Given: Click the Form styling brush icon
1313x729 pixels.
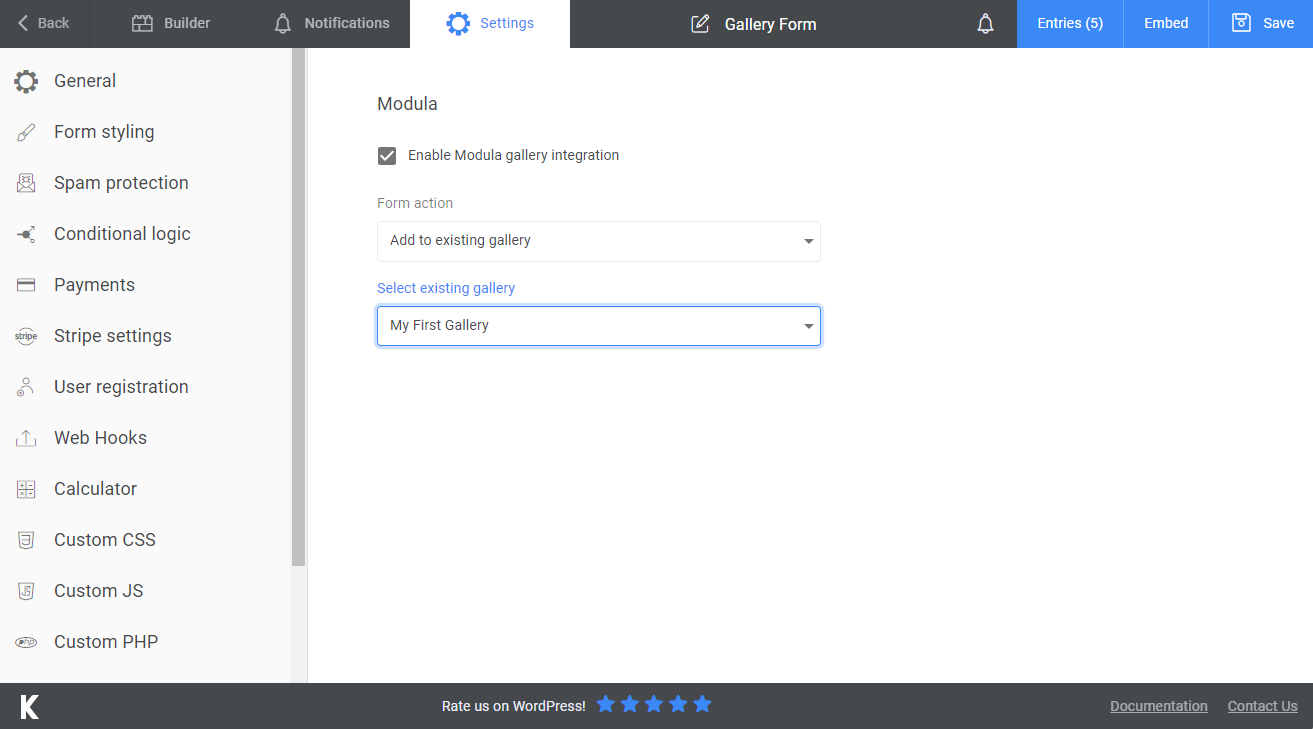Looking at the screenshot, I should pos(26,132).
